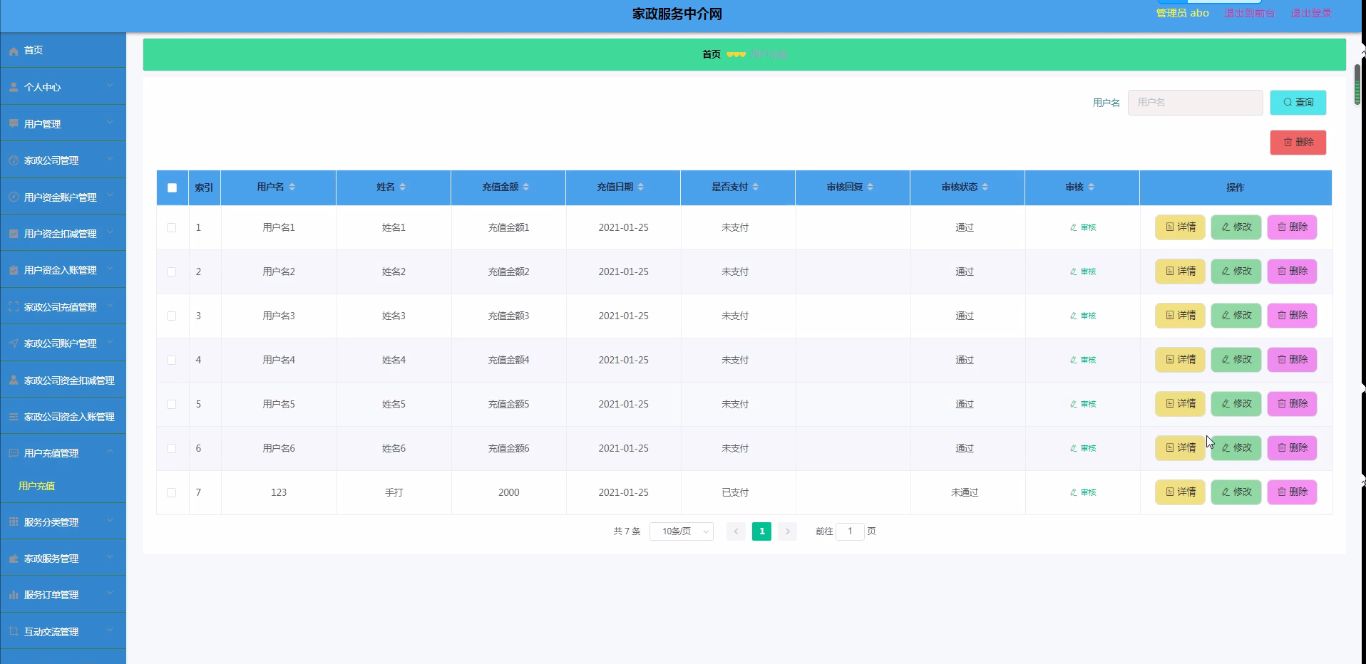Click the 用户名 search input field
The image size is (1366, 664).
(1195, 102)
